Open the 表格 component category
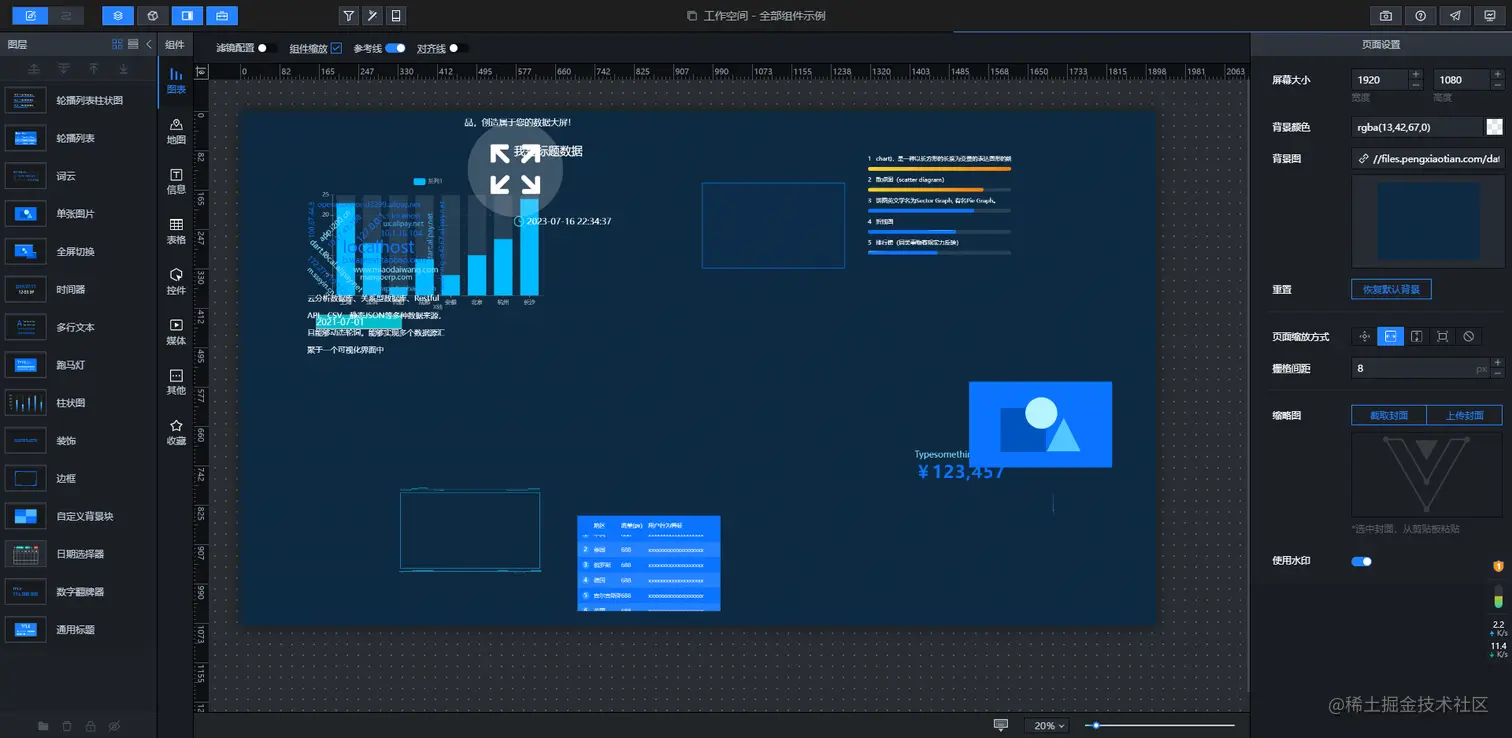1512x738 pixels. [176, 231]
